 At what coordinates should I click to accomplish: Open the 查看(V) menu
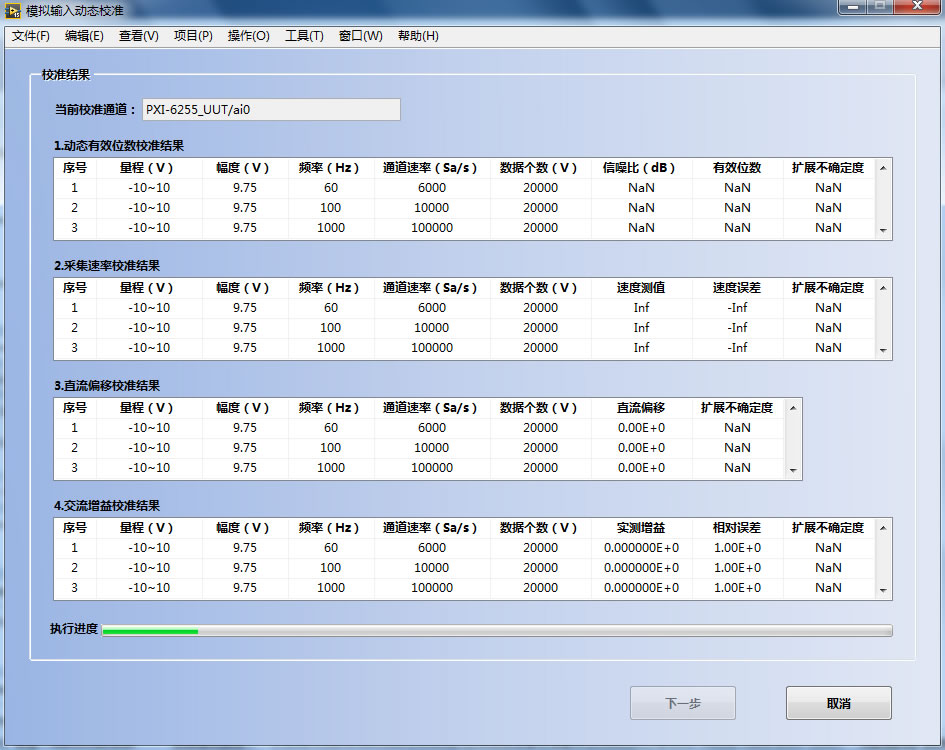[138, 36]
